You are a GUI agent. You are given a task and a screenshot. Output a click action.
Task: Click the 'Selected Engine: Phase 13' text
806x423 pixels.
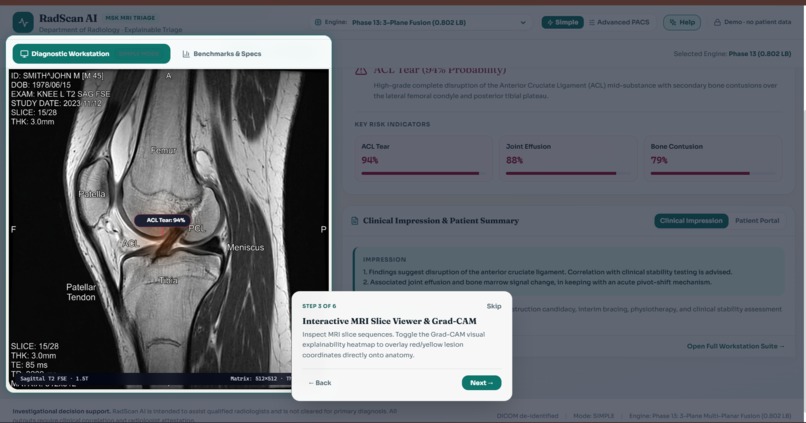click(x=732, y=53)
